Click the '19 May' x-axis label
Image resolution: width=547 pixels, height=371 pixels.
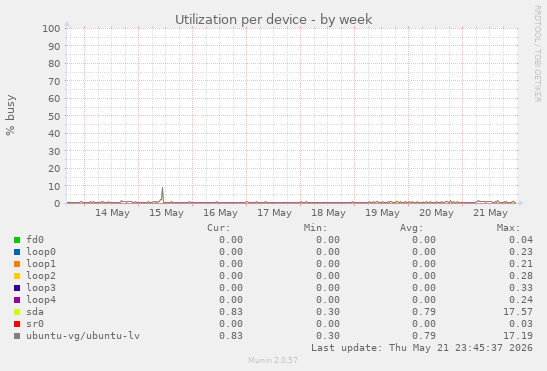tap(382, 213)
